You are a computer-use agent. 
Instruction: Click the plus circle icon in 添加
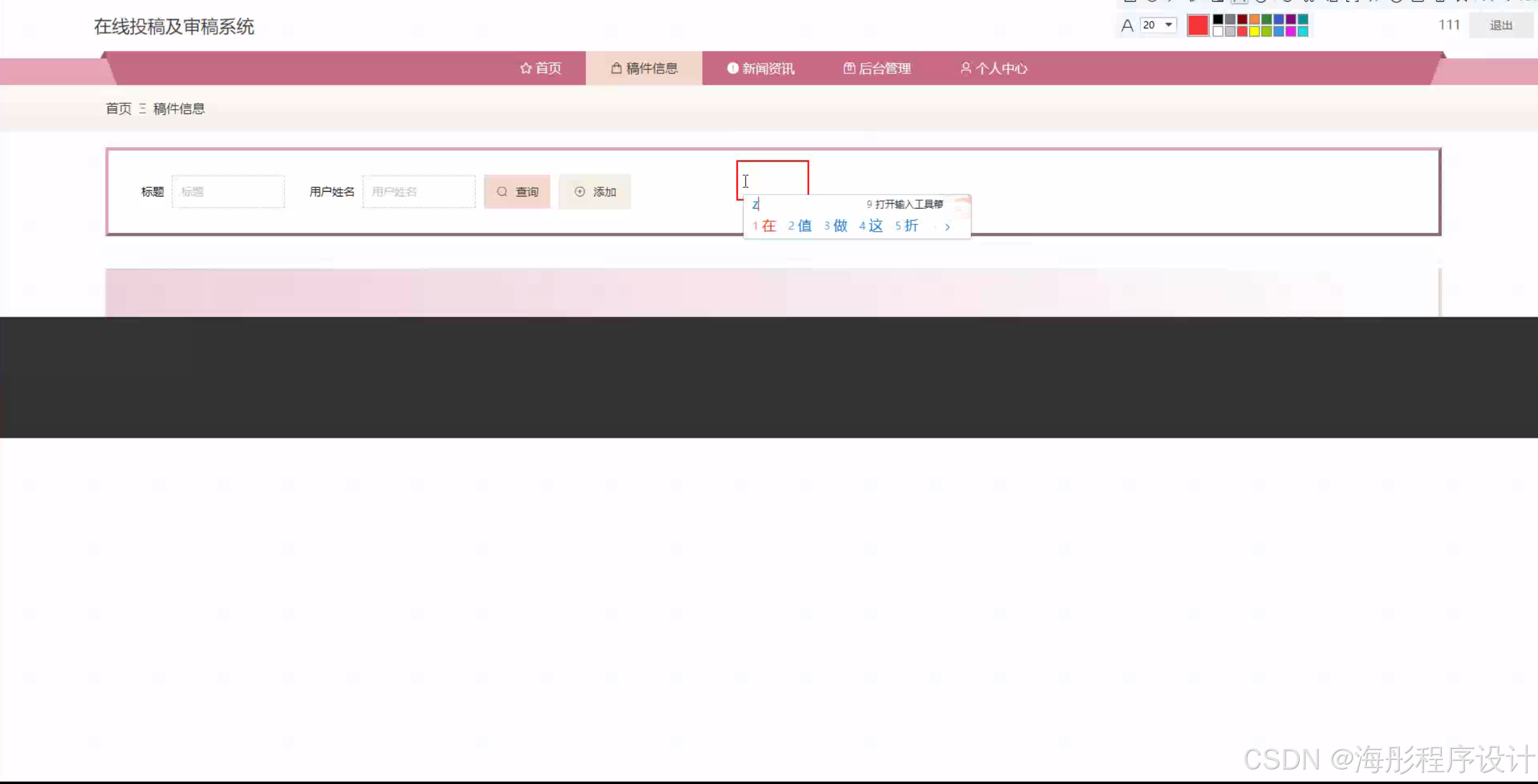[x=579, y=192]
